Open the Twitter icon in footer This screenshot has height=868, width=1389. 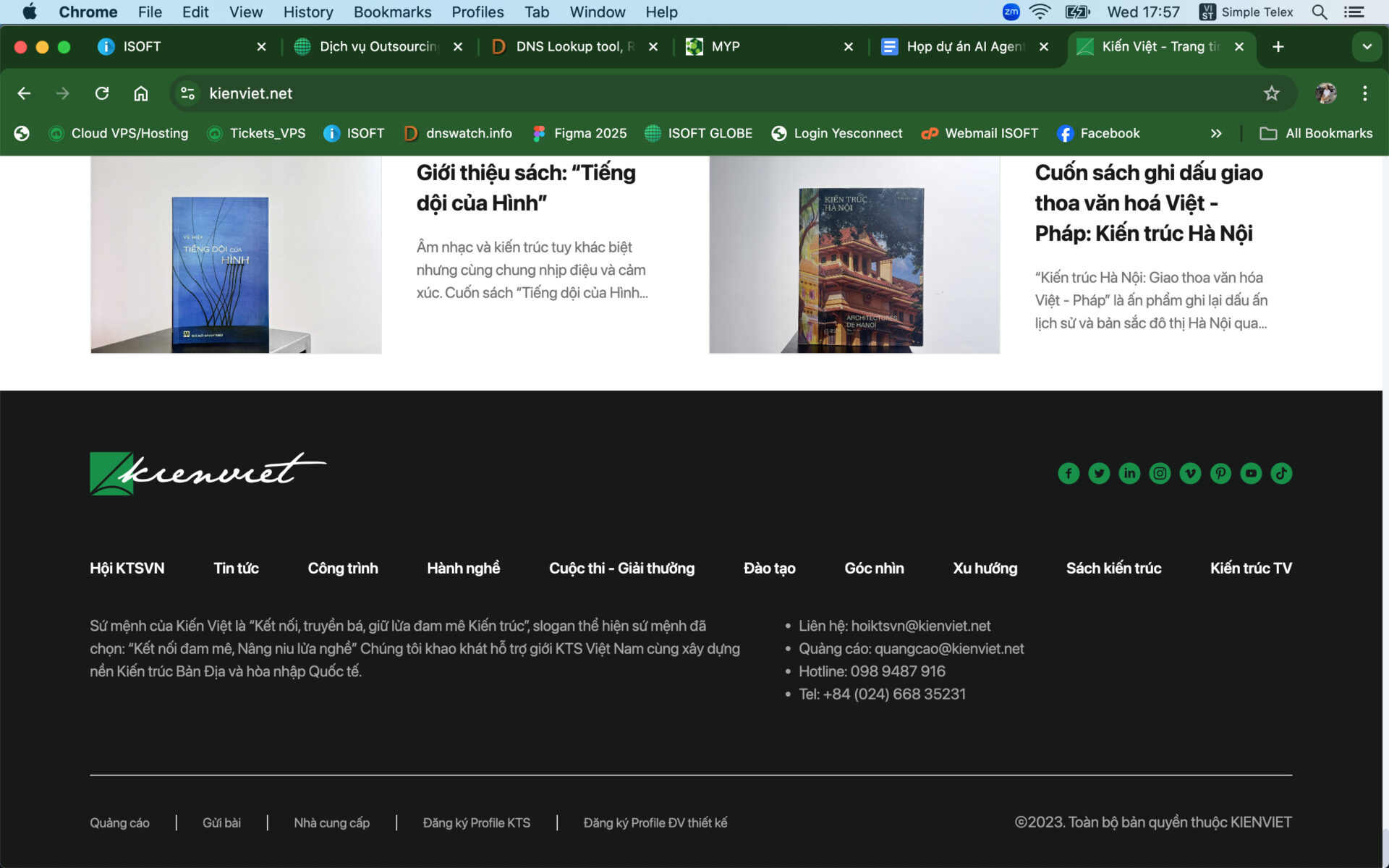[x=1099, y=473]
